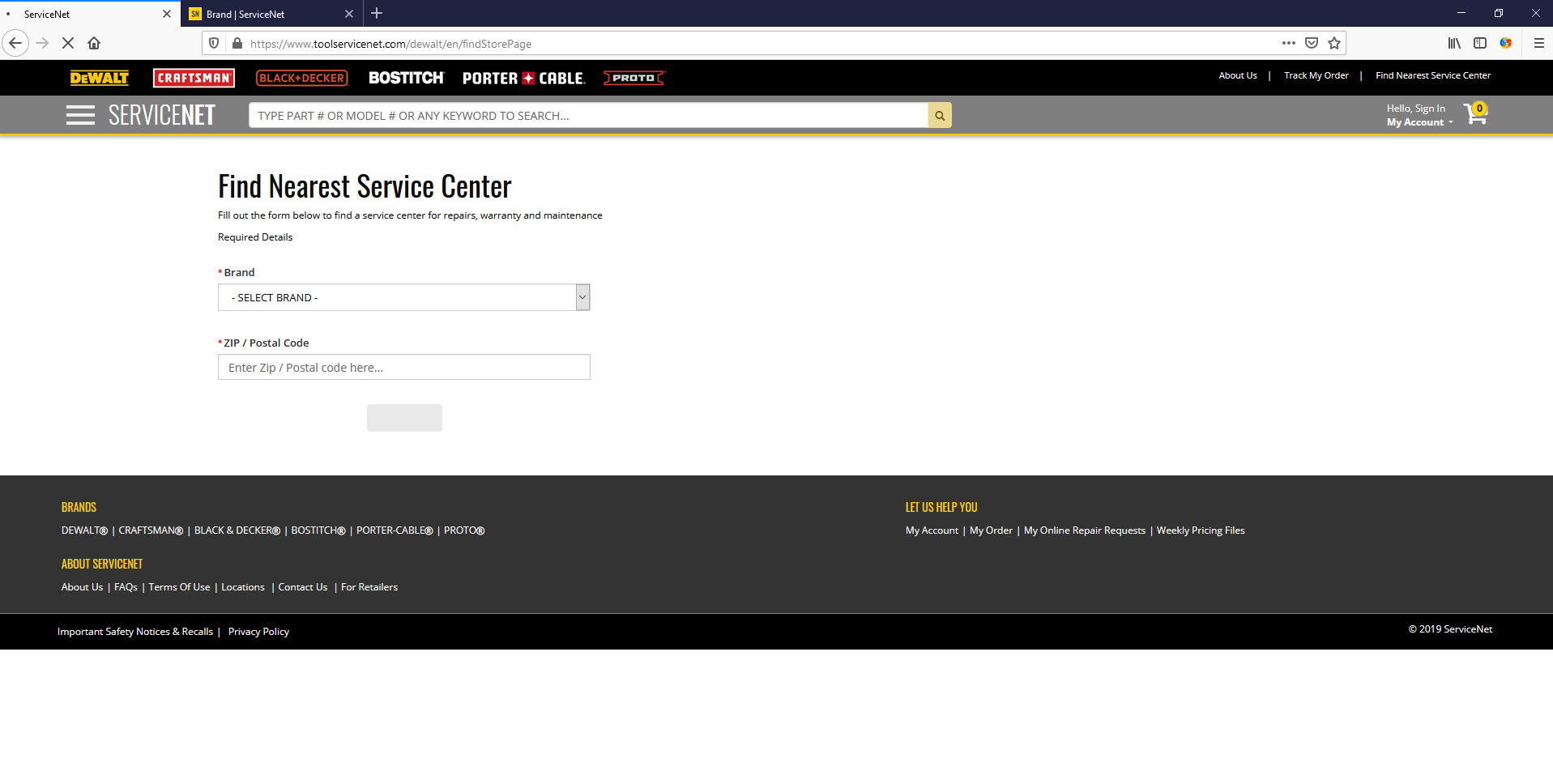Click the Hello Sign In text

click(1415, 107)
